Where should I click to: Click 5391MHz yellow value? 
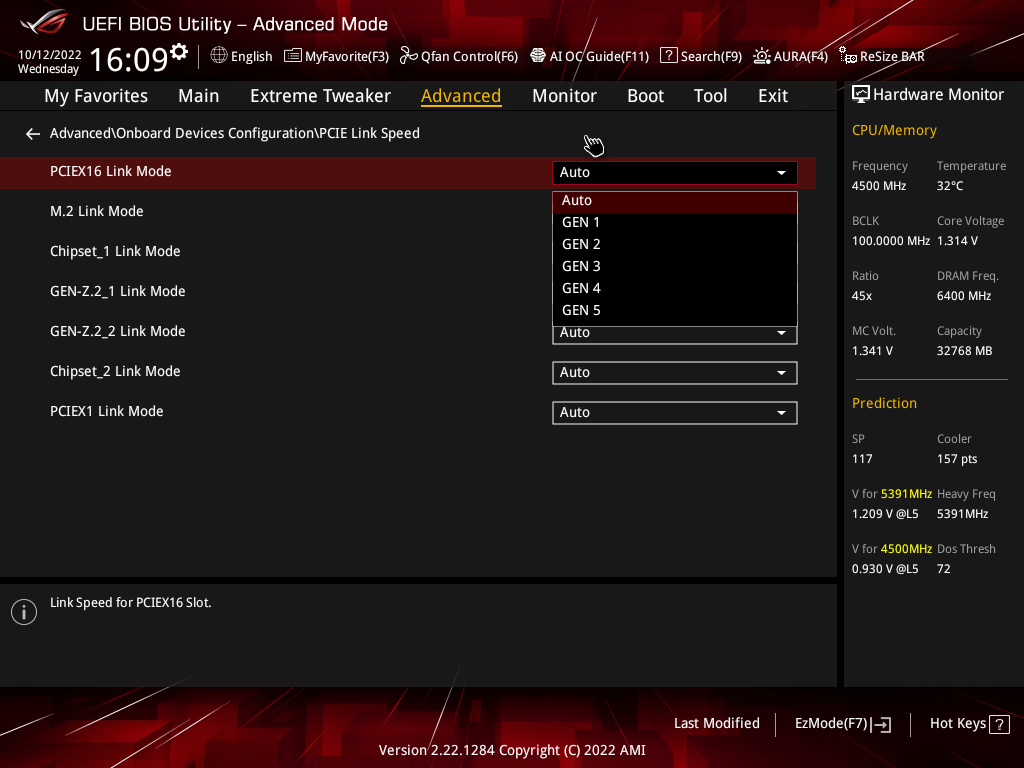coord(906,494)
